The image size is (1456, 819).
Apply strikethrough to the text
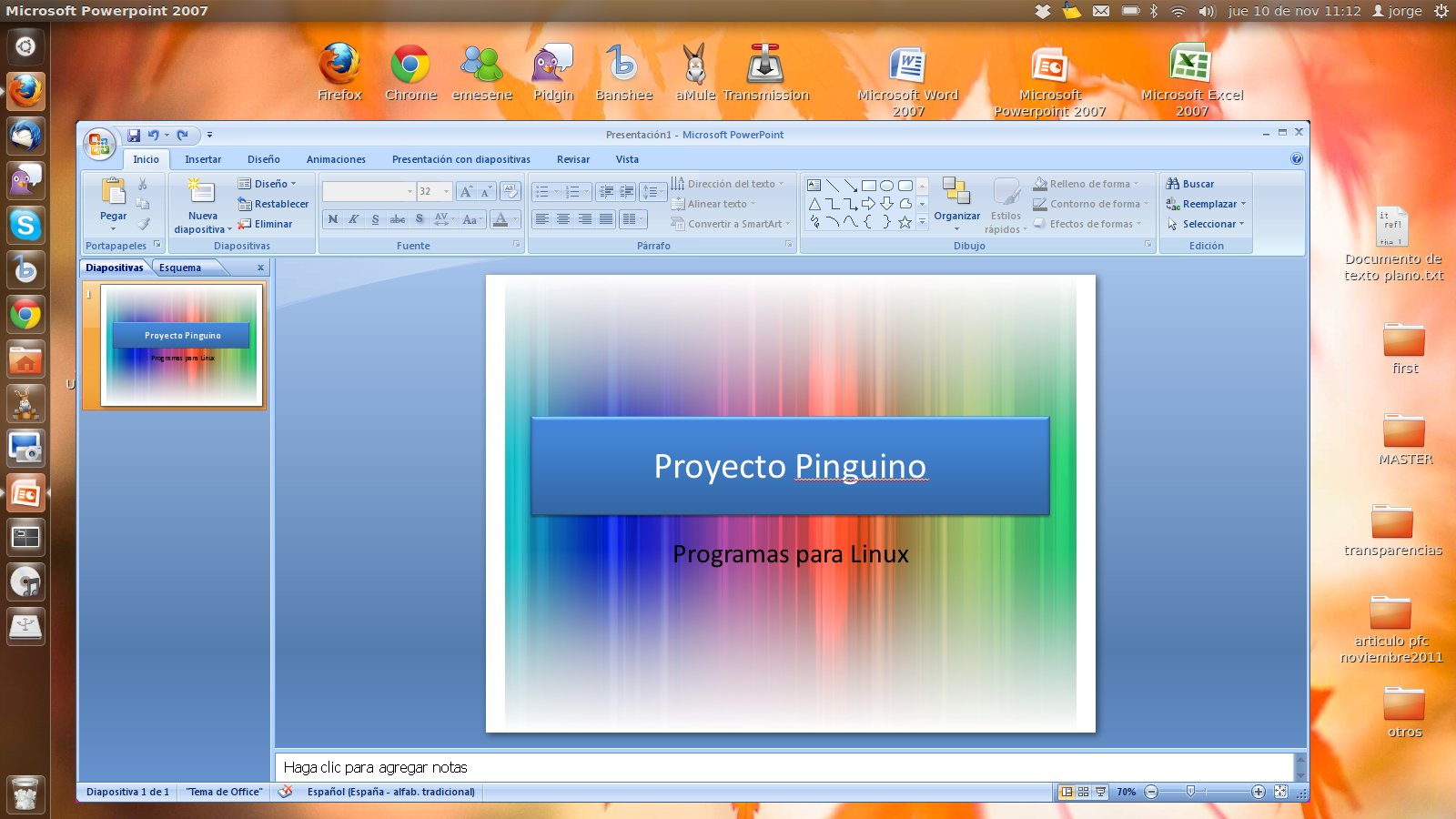[398, 218]
